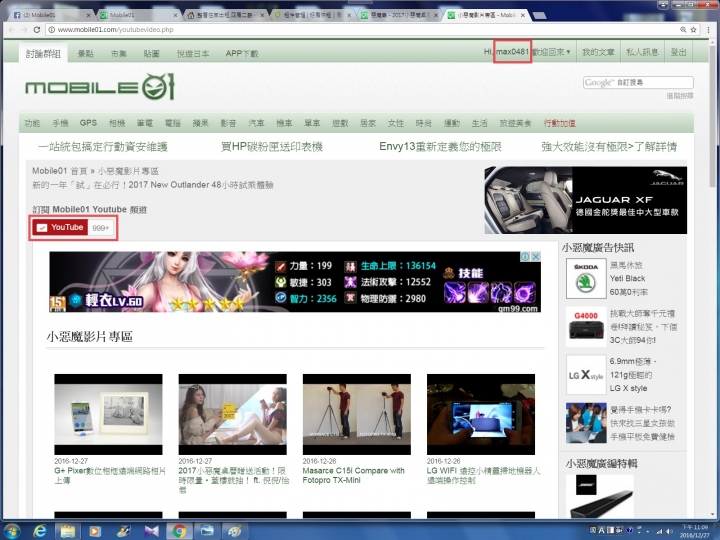Image resolution: width=720 pixels, height=540 pixels.
Task: Click the zoom magnifier icon in address bar
Action: pos(683,29)
